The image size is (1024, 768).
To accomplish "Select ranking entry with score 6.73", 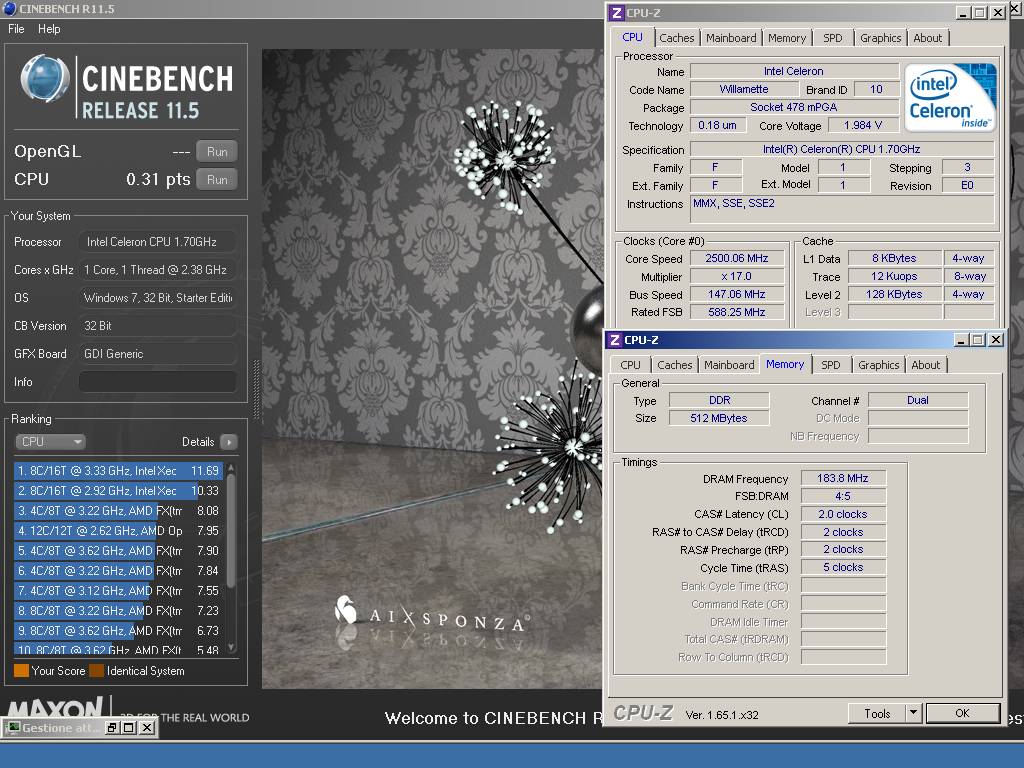I will [118, 631].
